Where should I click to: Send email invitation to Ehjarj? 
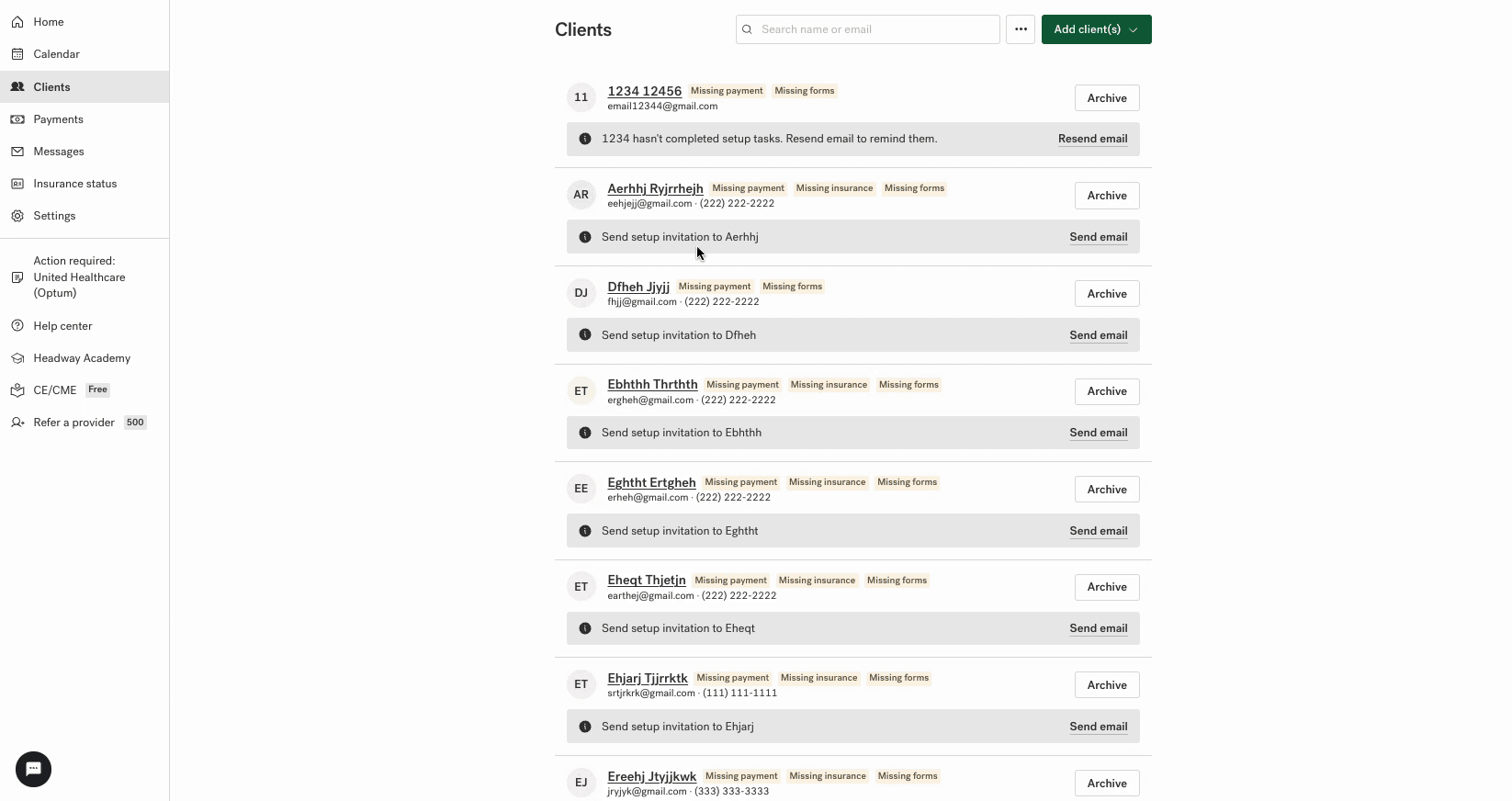point(1099,727)
